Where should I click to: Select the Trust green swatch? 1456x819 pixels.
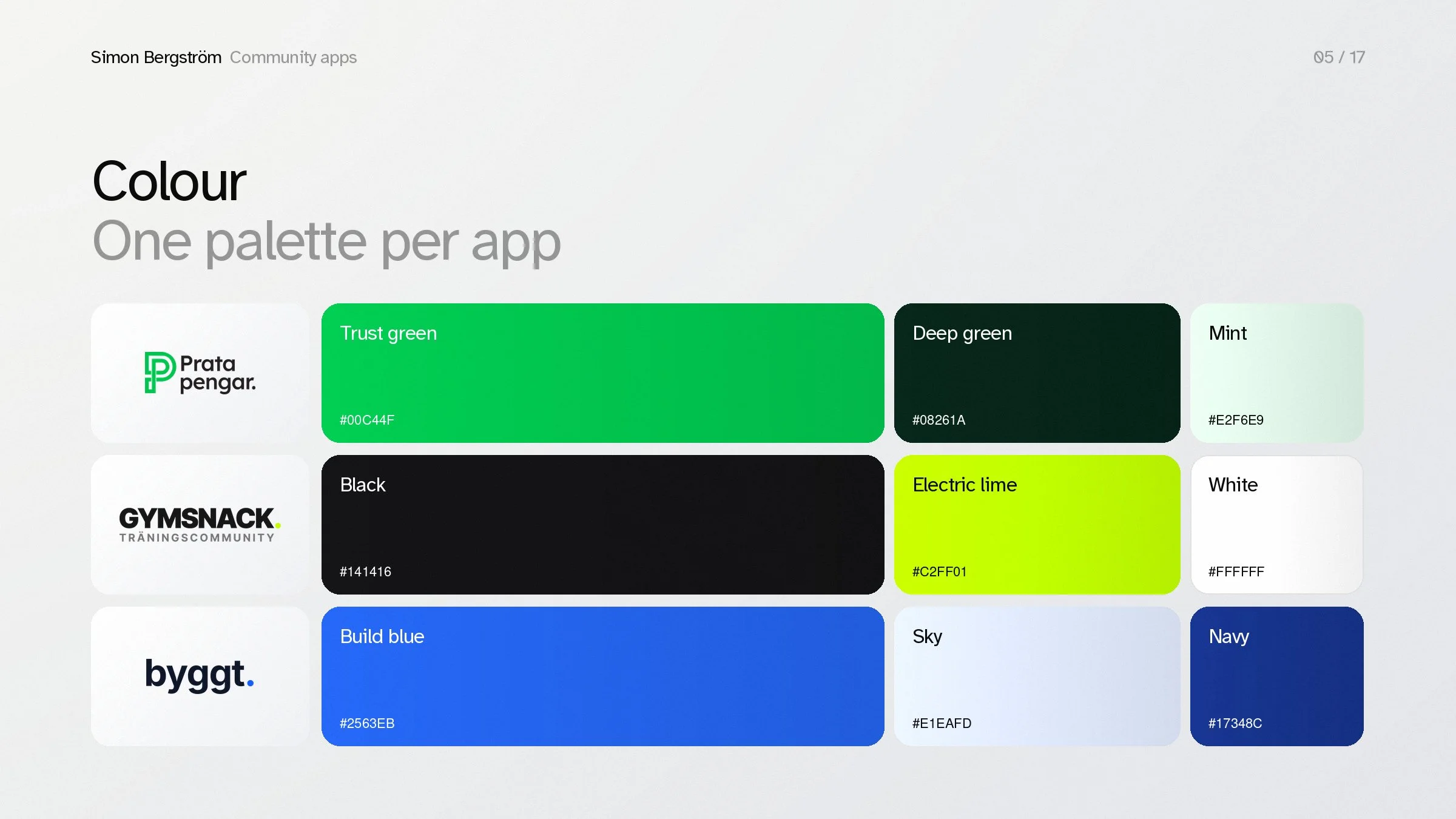(603, 373)
